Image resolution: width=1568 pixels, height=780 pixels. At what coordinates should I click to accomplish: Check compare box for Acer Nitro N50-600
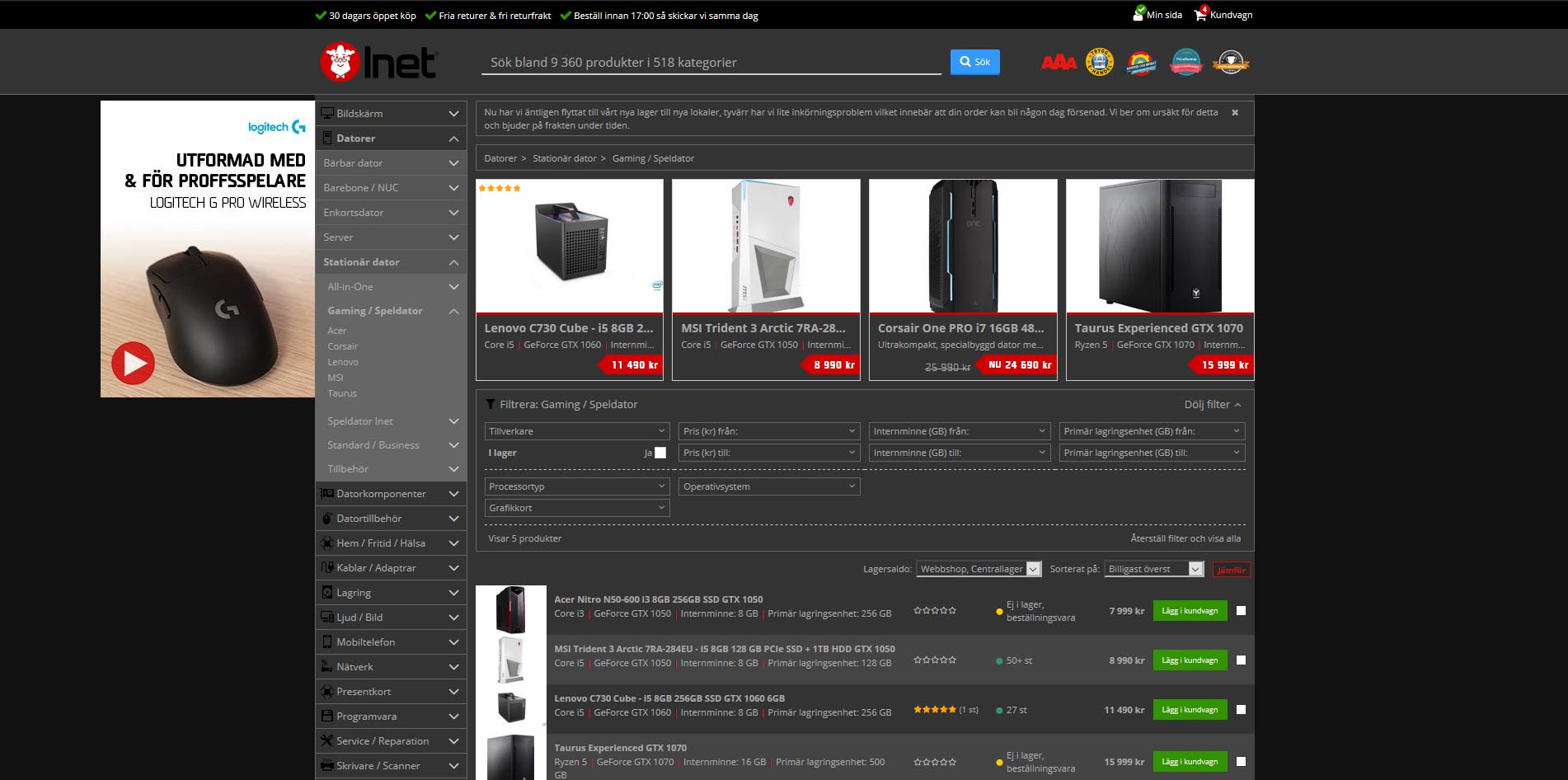[x=1242, y=611]
